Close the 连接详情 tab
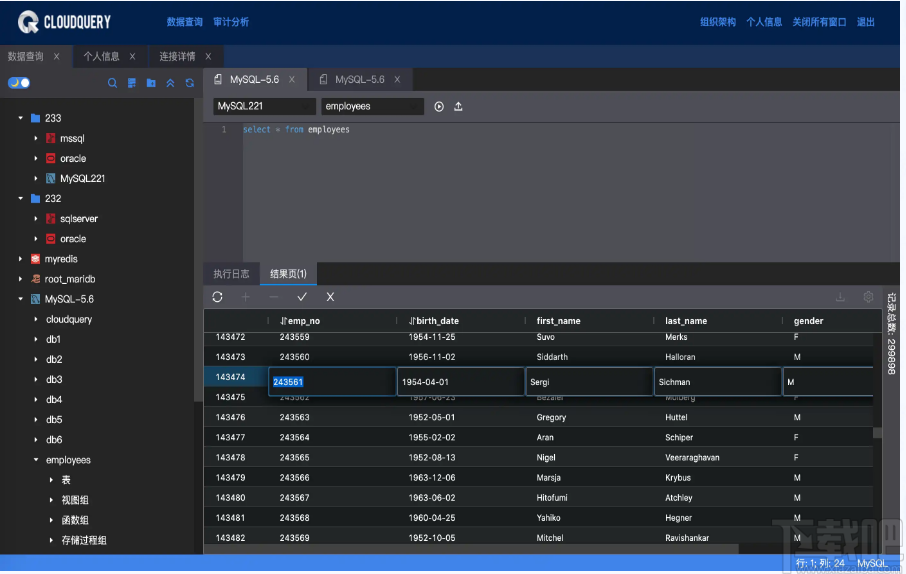 pyautogui.click(x=208, y=57)
